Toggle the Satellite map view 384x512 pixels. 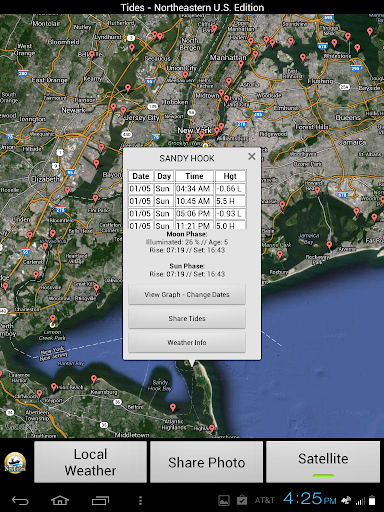pos(323,462)
